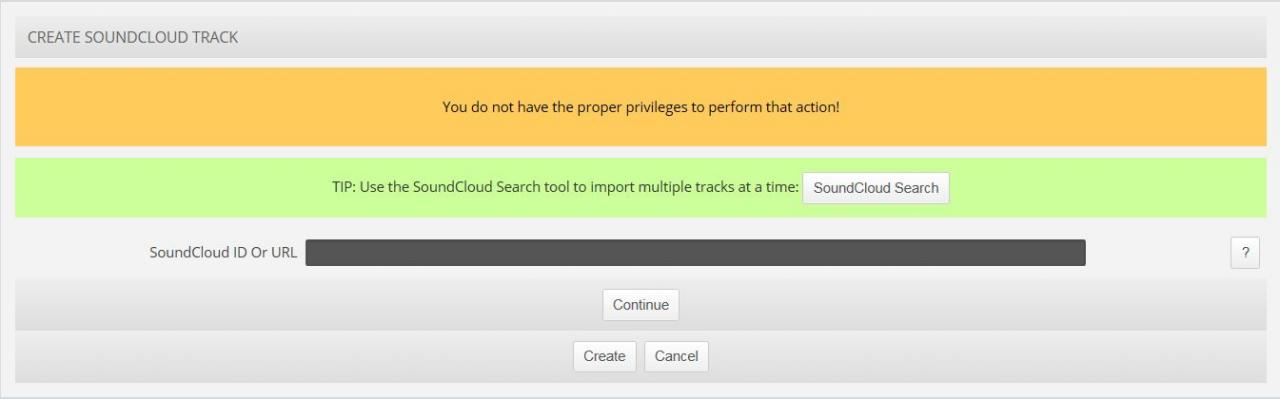Cancel the SoundCloud track creation
Screen dimensions: 1280x399
coord(677,356)
